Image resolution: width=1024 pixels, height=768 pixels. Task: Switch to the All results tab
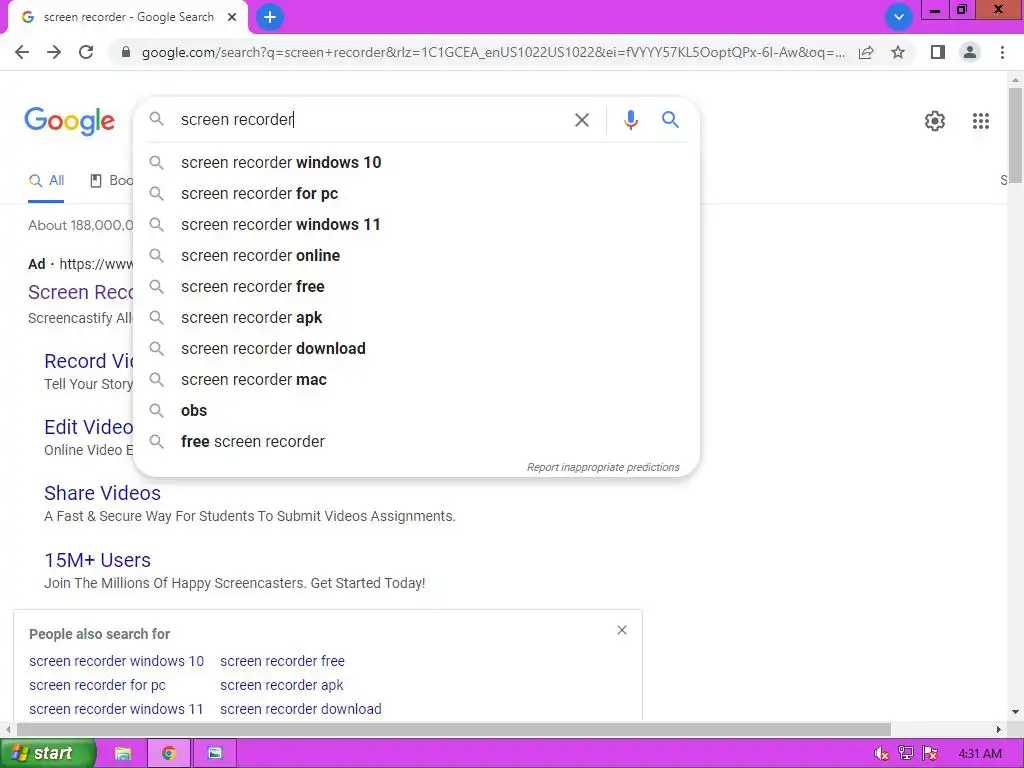click(x=46, y=181)
